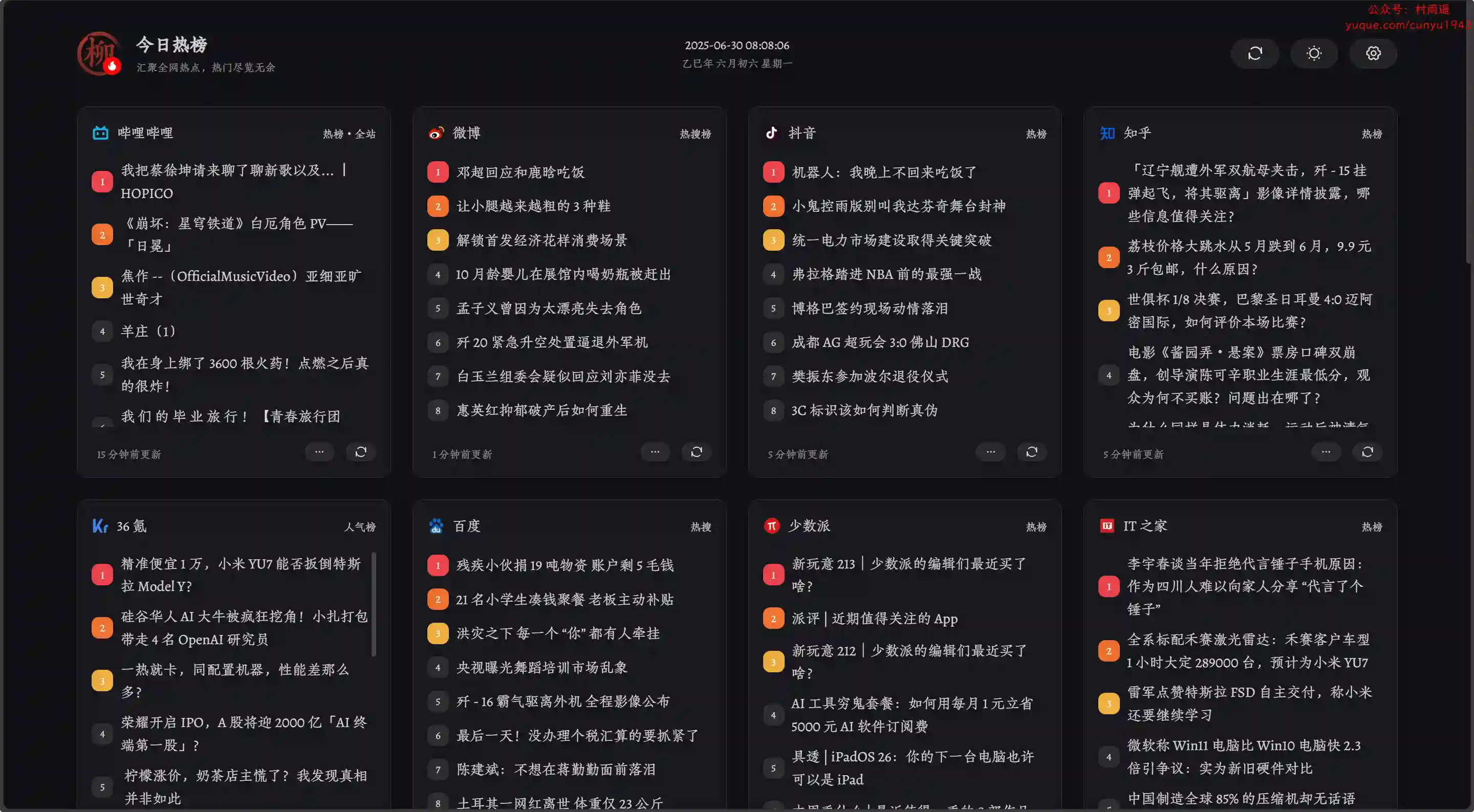Click the 2025-06-30 08:08:06 timestamp
The height and width of the screenshot is (812, 1474).
tap(737, 45)
